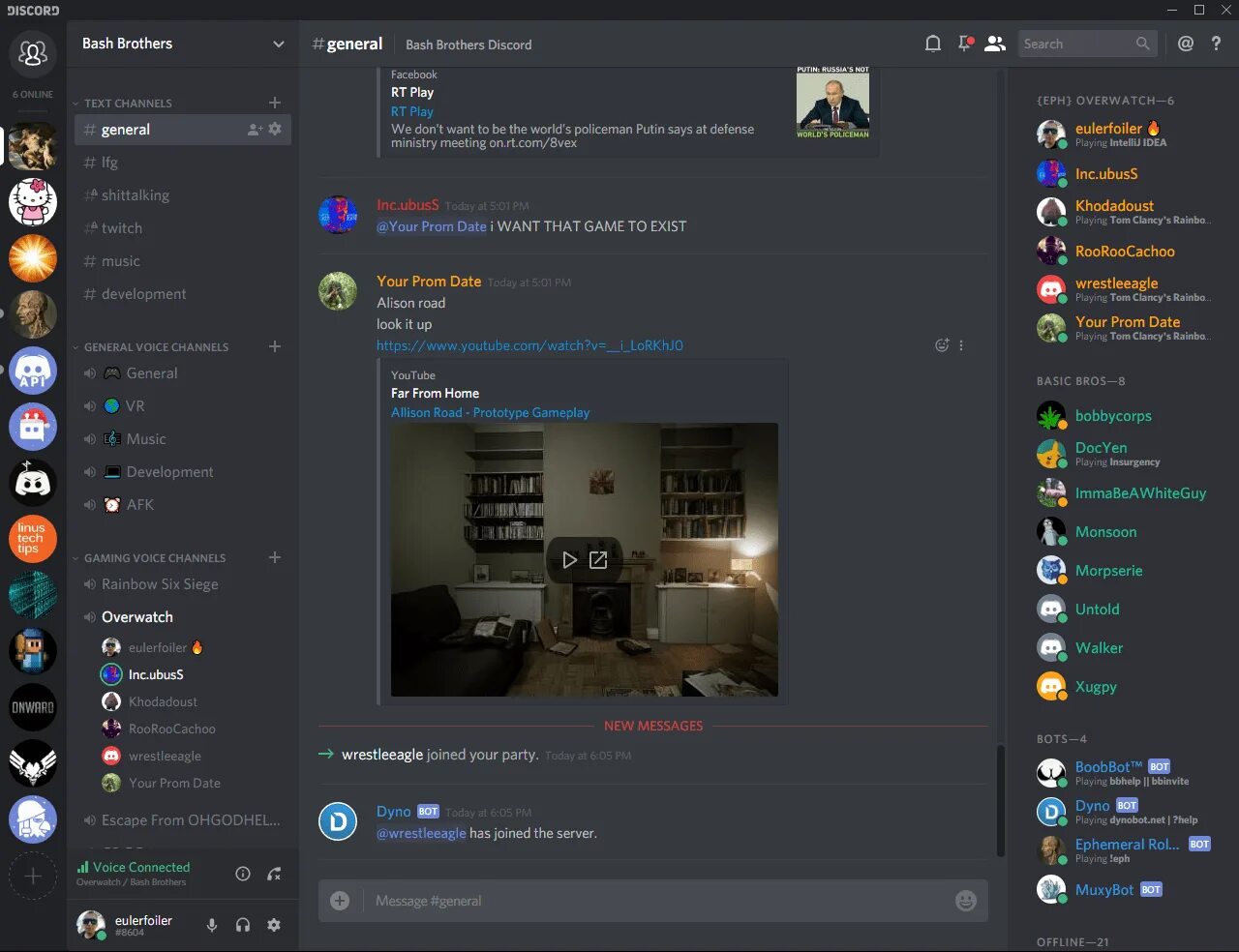Add a new server with plus icon
This screenshot has width=1239, height=952.
[33, 876]
